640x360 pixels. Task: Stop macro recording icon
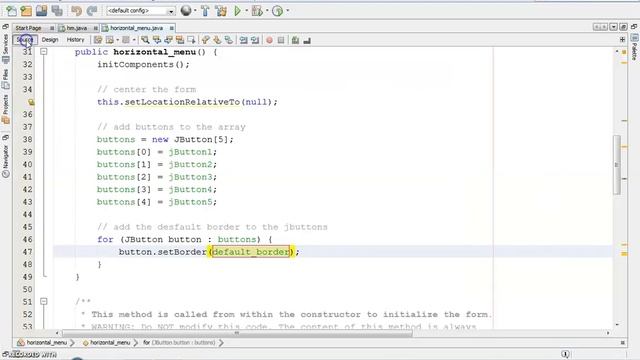[x=281, y=40]
